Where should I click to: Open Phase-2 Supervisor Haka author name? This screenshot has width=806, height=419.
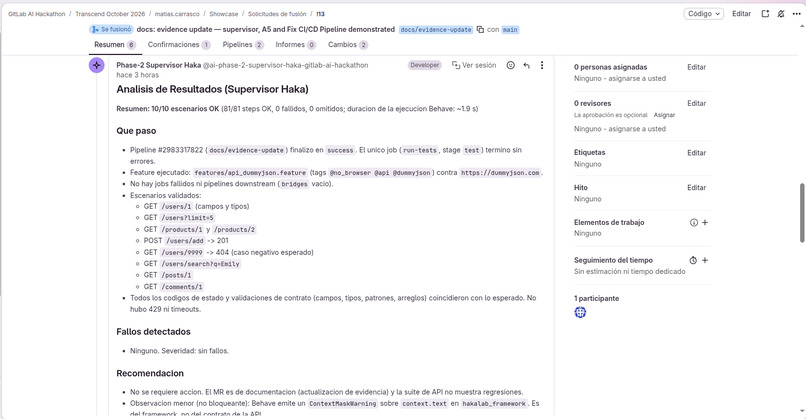click(158, 65)
